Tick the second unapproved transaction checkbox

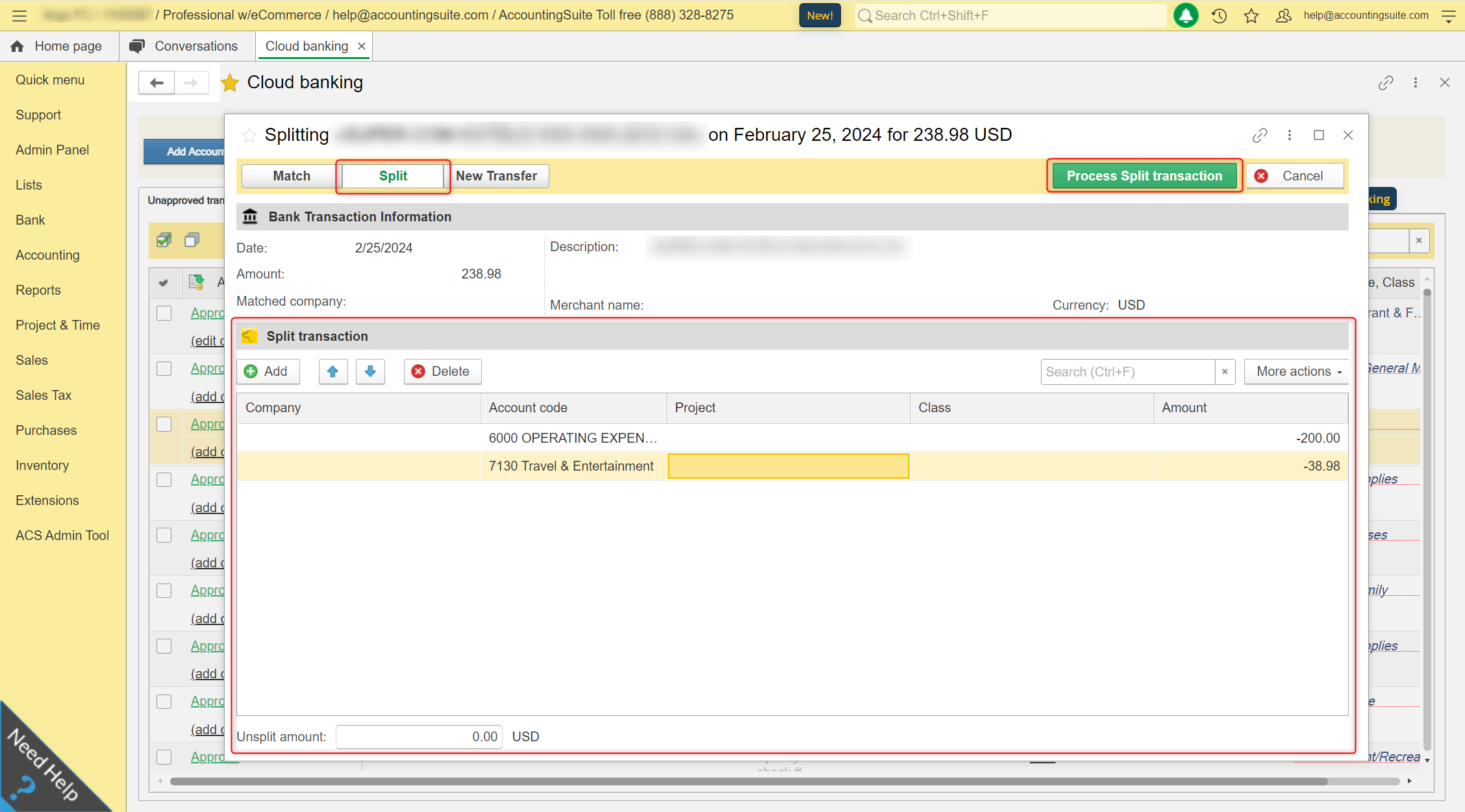coord(164,369)
